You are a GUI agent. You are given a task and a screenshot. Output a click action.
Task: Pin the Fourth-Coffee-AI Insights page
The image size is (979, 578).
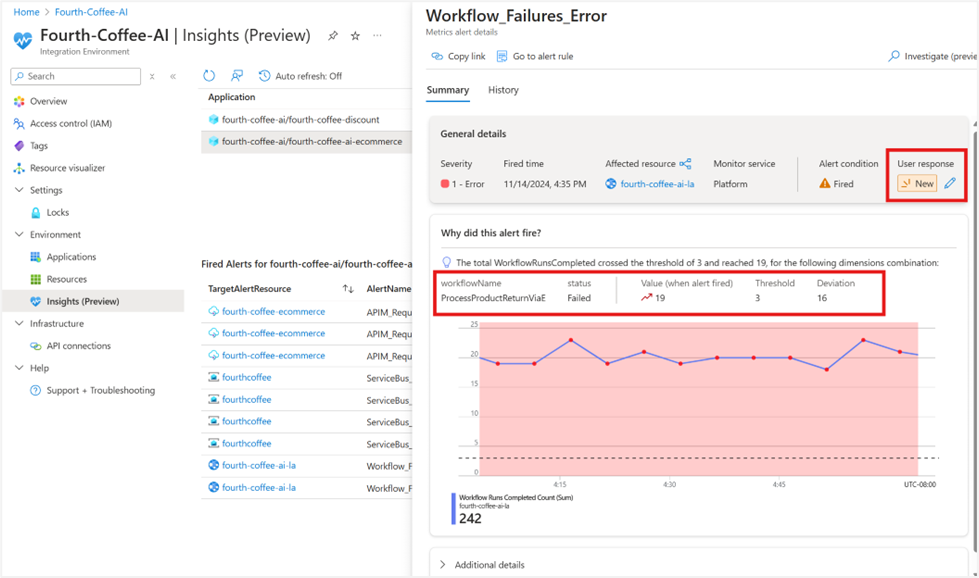(333, 36)
